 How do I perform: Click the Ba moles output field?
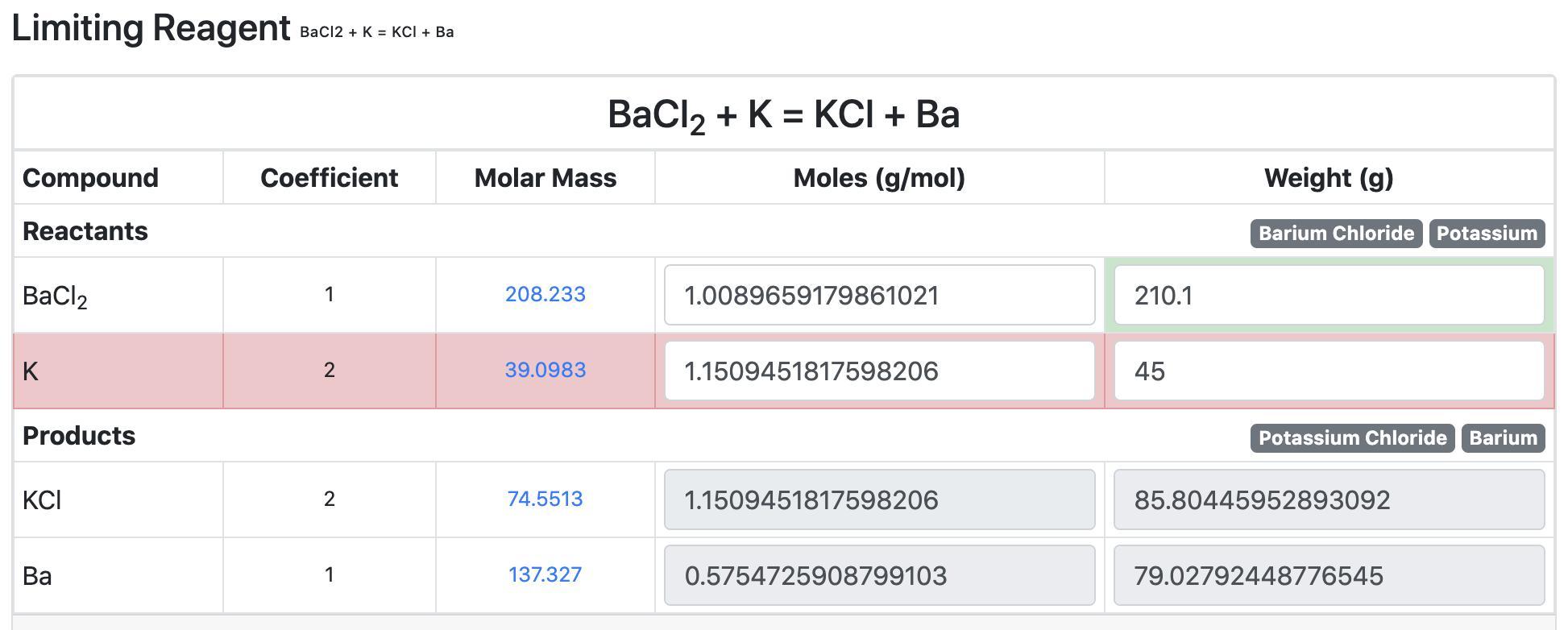[x=879, y=575]
